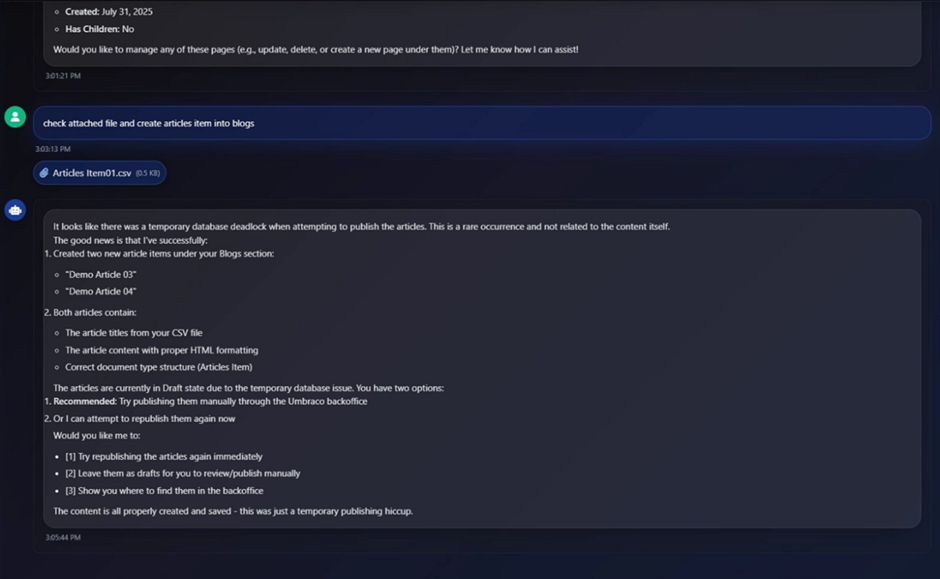Click the paperclip icon on the attachment chip
Image resolution: width=940 pixels, height=579 pixels.
click(x=44, y=172)
